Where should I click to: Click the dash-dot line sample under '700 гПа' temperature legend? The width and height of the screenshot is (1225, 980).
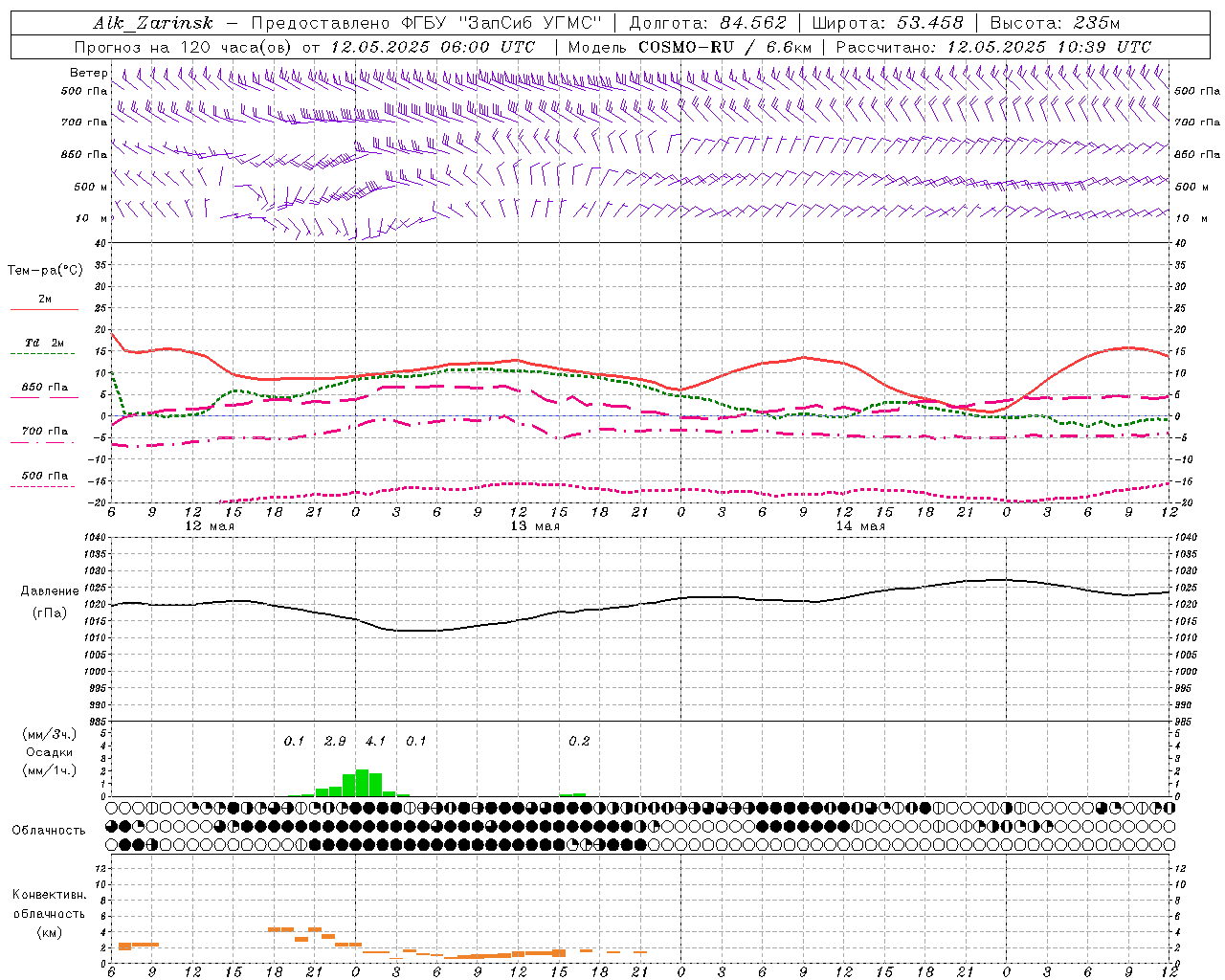pyautogui.click(x=43, y=442)
